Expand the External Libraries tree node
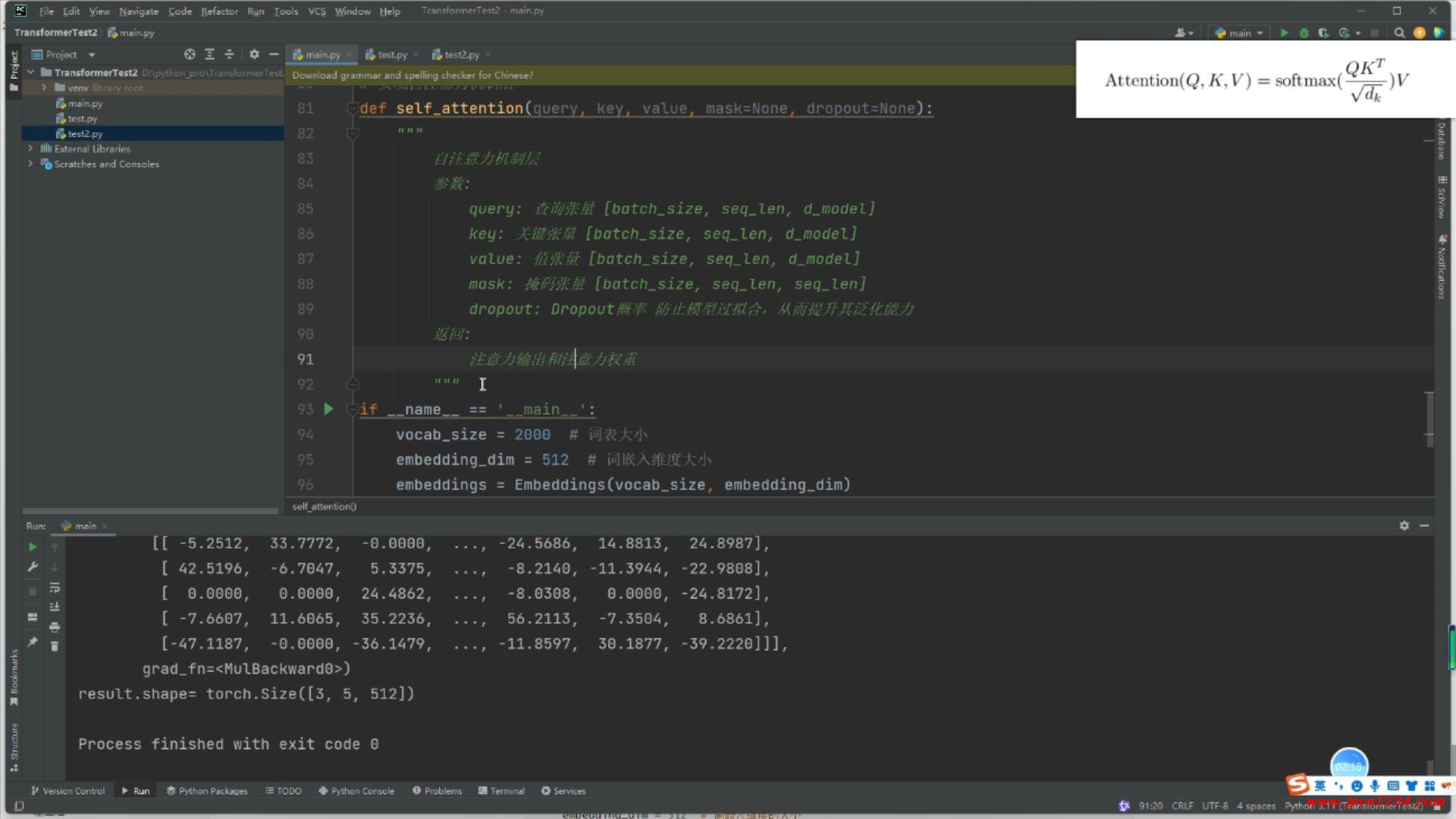The image size is (1456, 819). coord(30,149)
